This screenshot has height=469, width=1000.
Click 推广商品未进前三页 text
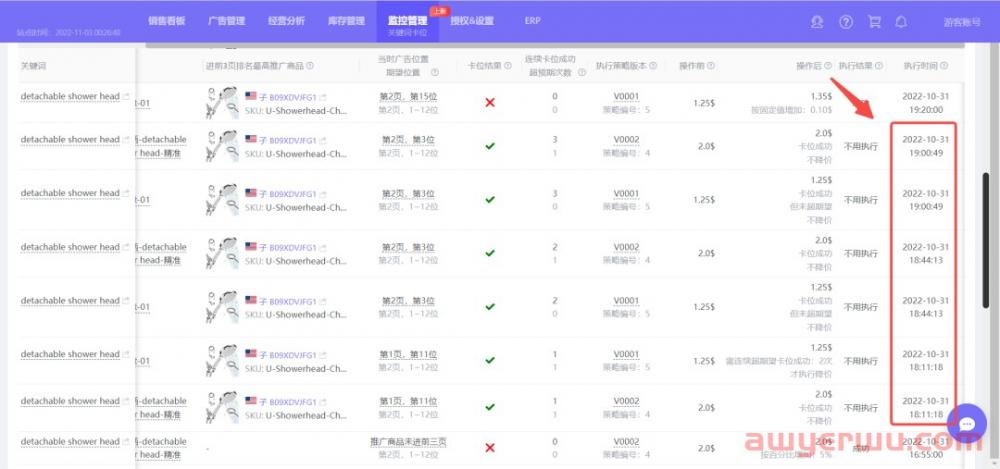[x=408, y=442]
